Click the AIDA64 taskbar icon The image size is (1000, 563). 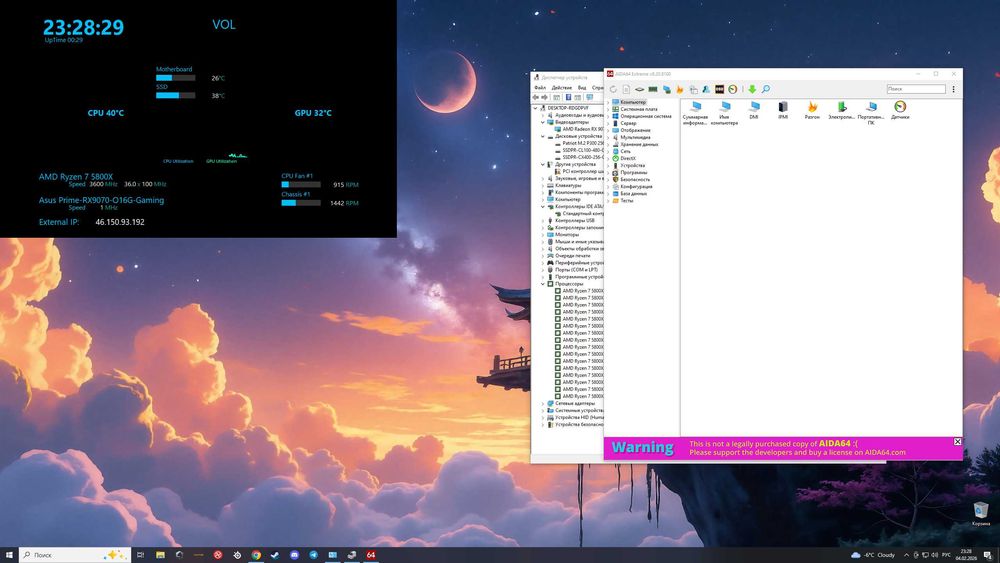[x=371, y=555]
